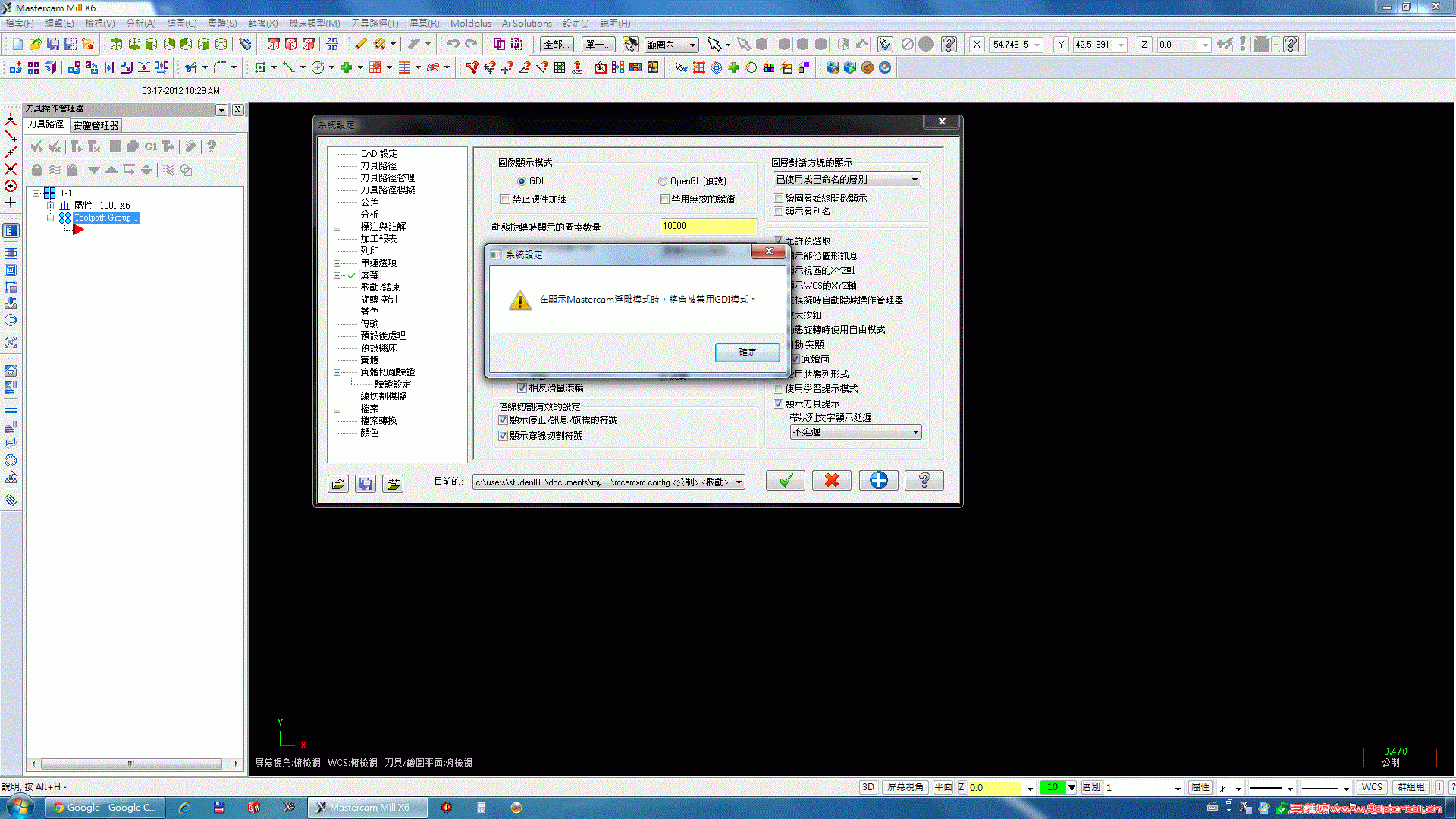Click the 2D/3D toggle toolbar icon

(332, 45)
